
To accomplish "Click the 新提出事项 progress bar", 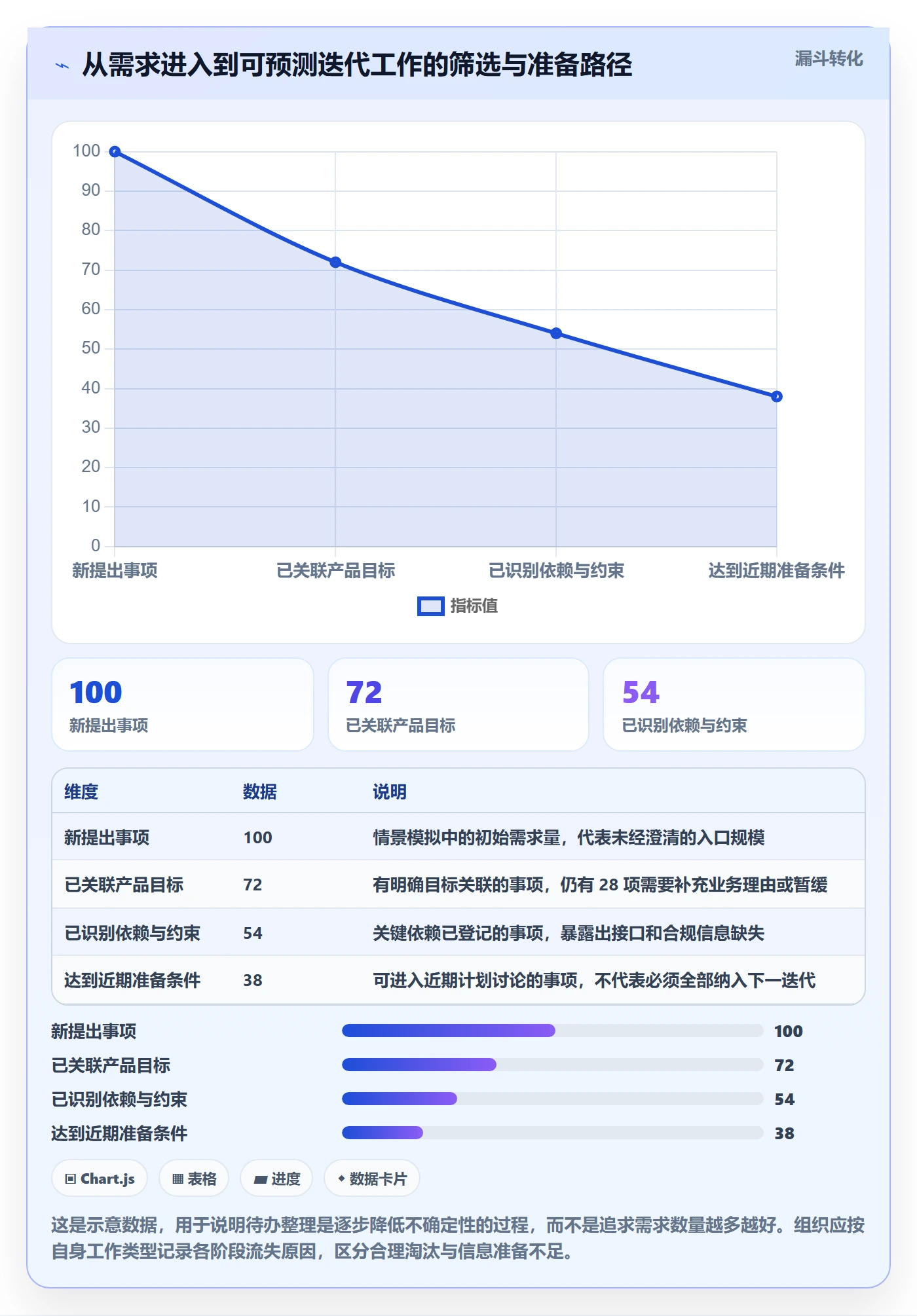I will coord(553,1031).
